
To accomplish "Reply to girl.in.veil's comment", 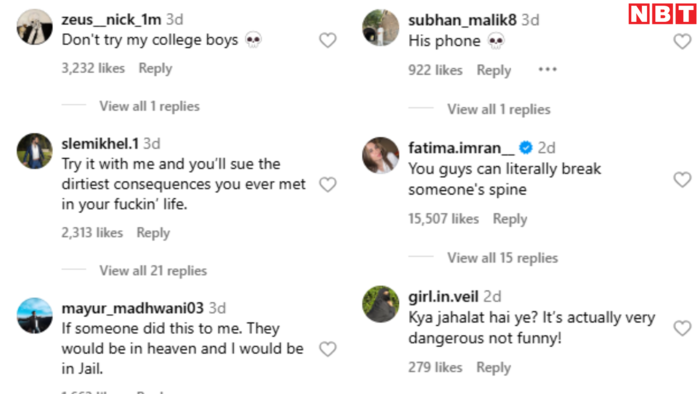I will click(x=493, y=367).
